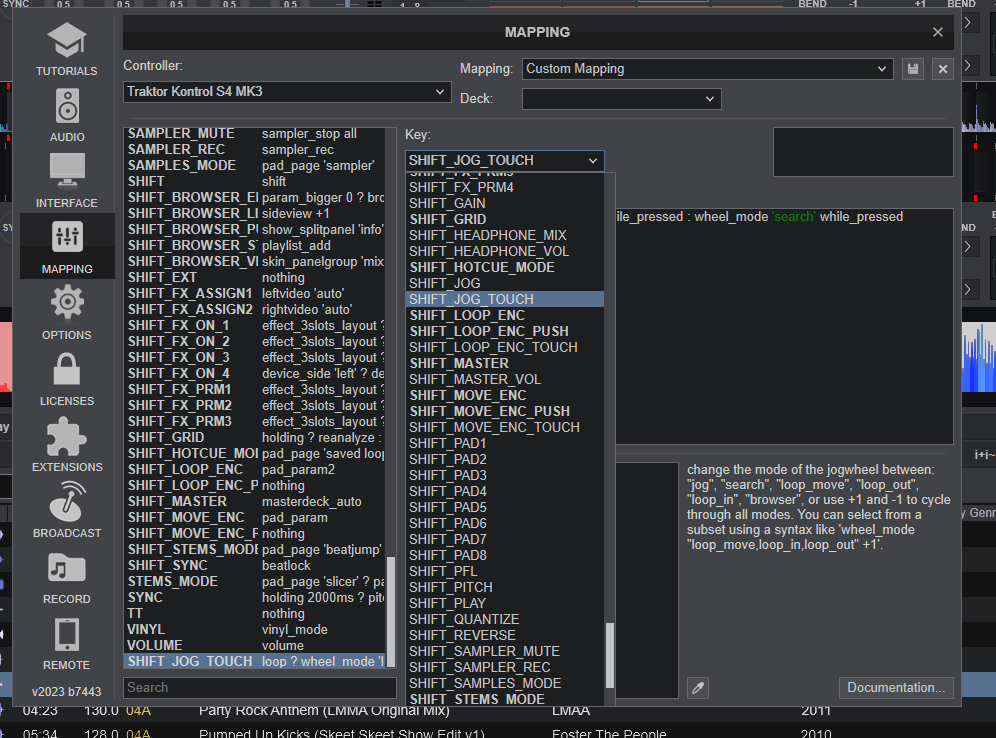Select SHIFT_LOOP_ENC_TOUCH in the Key dropdown list

(x=504, y=347)
